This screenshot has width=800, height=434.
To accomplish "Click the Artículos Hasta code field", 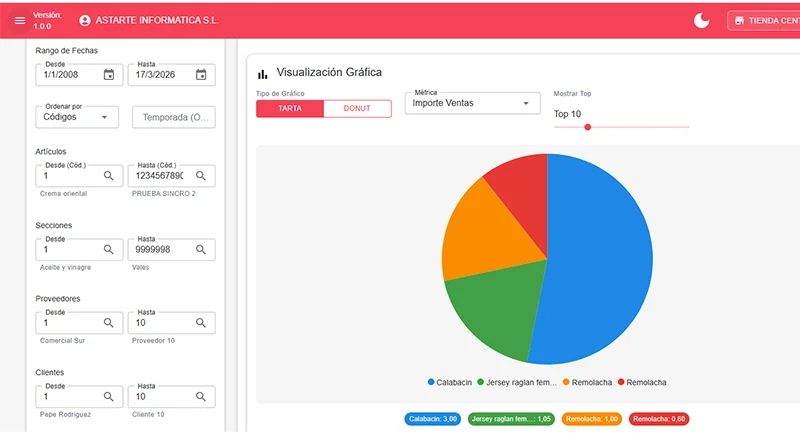I will coord(160,176).
